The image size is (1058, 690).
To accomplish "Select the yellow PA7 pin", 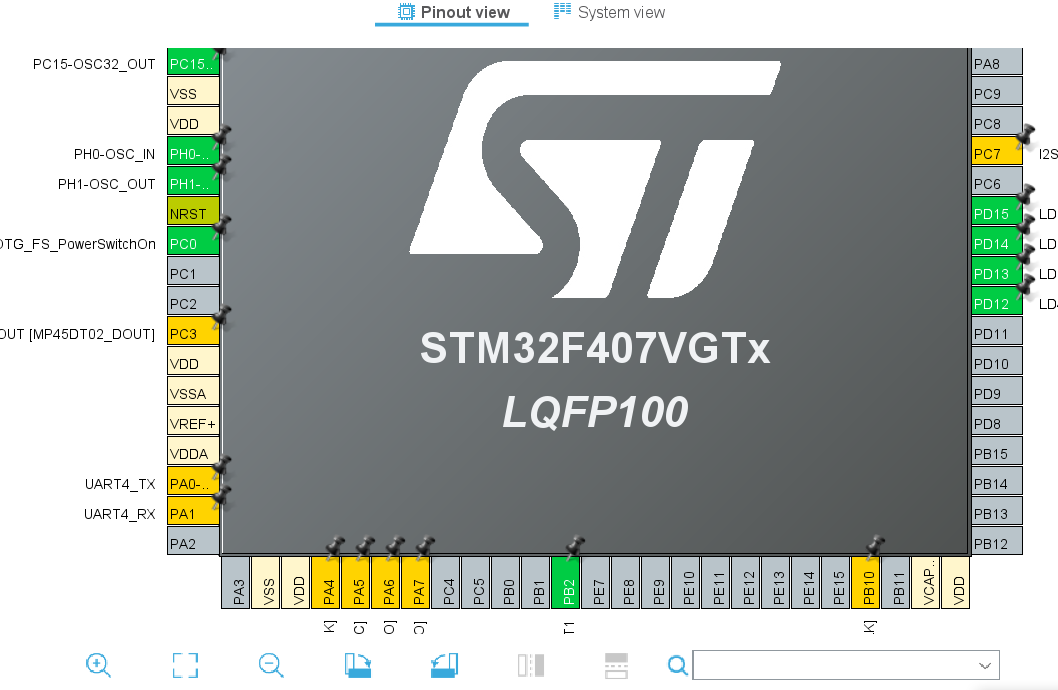I will pos(416,583).
